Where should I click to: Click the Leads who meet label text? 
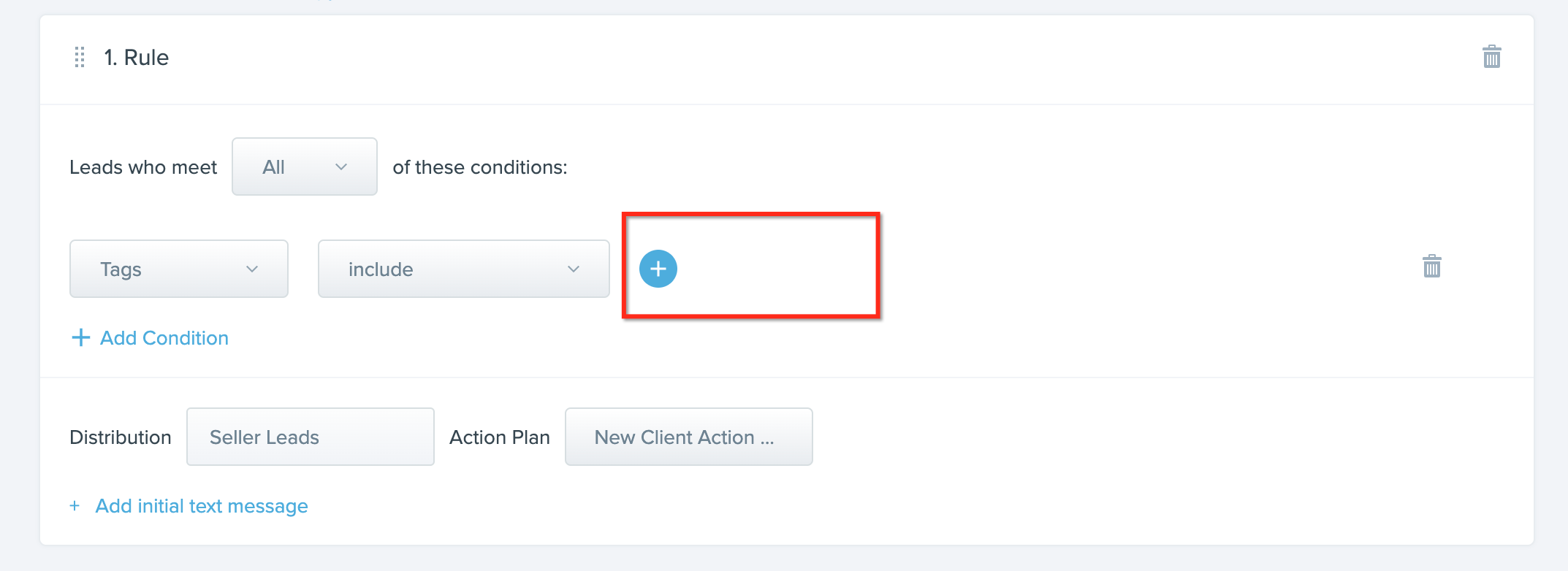(x=143, y=167)
